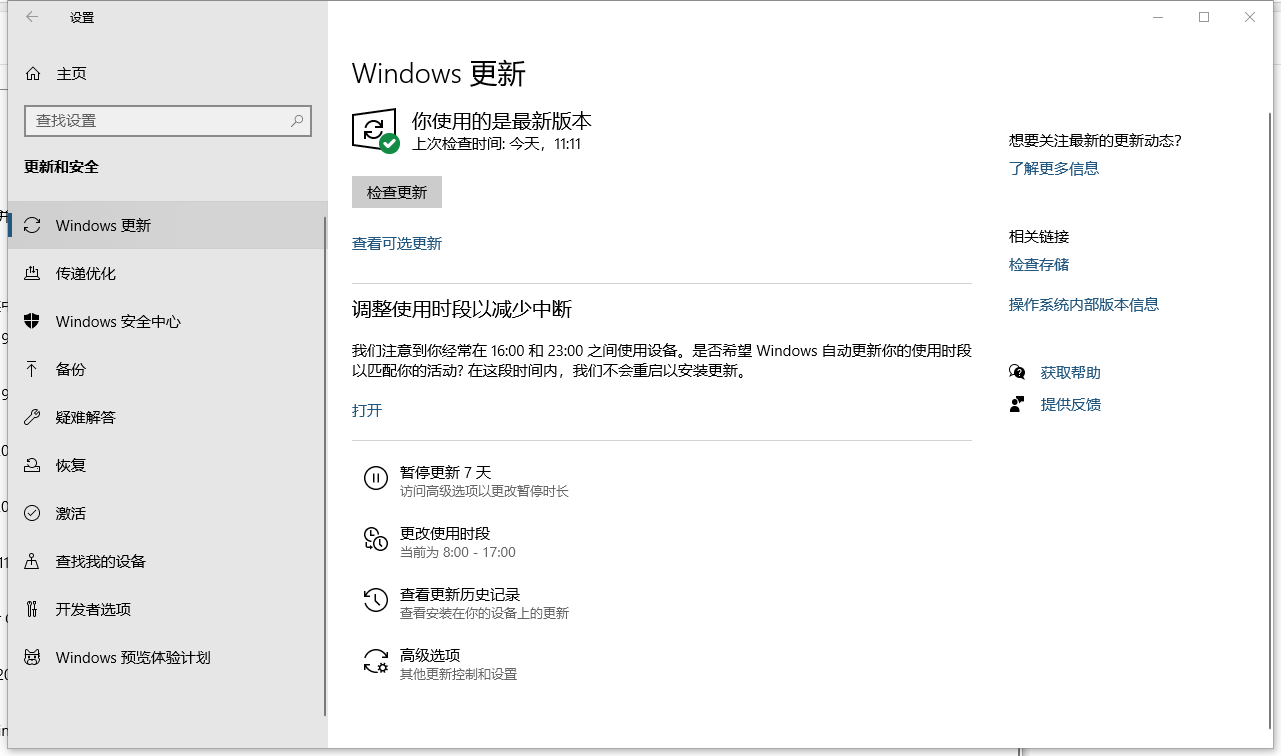
Task: Click the 提供反馈 person icon
Action: click(x=1017, y=404)
